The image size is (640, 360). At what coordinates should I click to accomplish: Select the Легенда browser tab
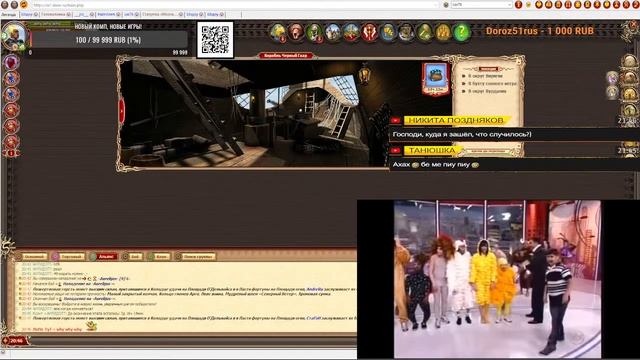(x=9, y=14)
